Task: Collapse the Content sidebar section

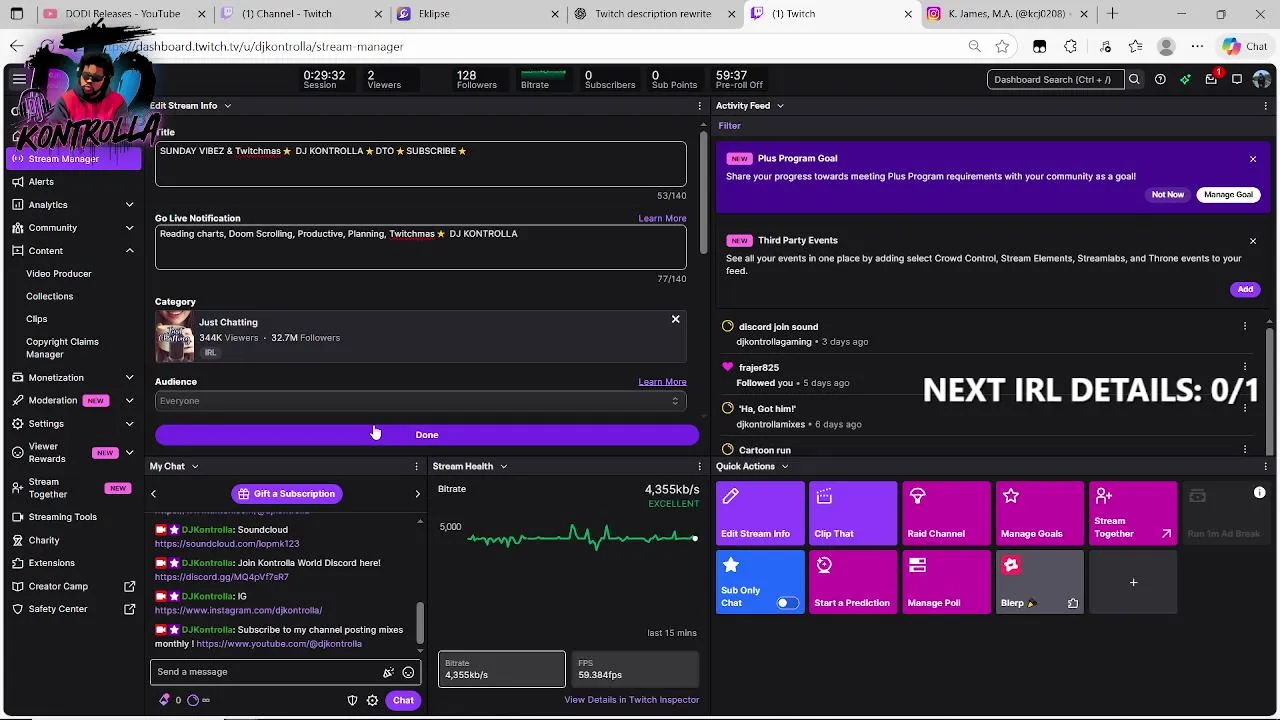Action: click(129, 251)
